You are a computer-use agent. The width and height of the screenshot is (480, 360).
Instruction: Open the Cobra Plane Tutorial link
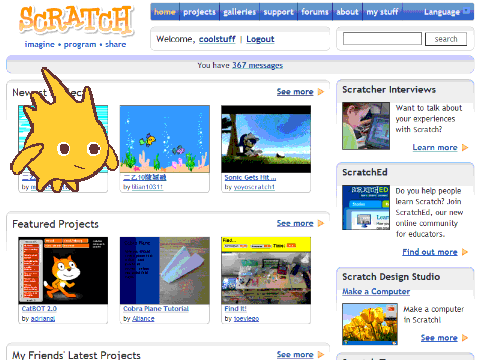(156, 309)
